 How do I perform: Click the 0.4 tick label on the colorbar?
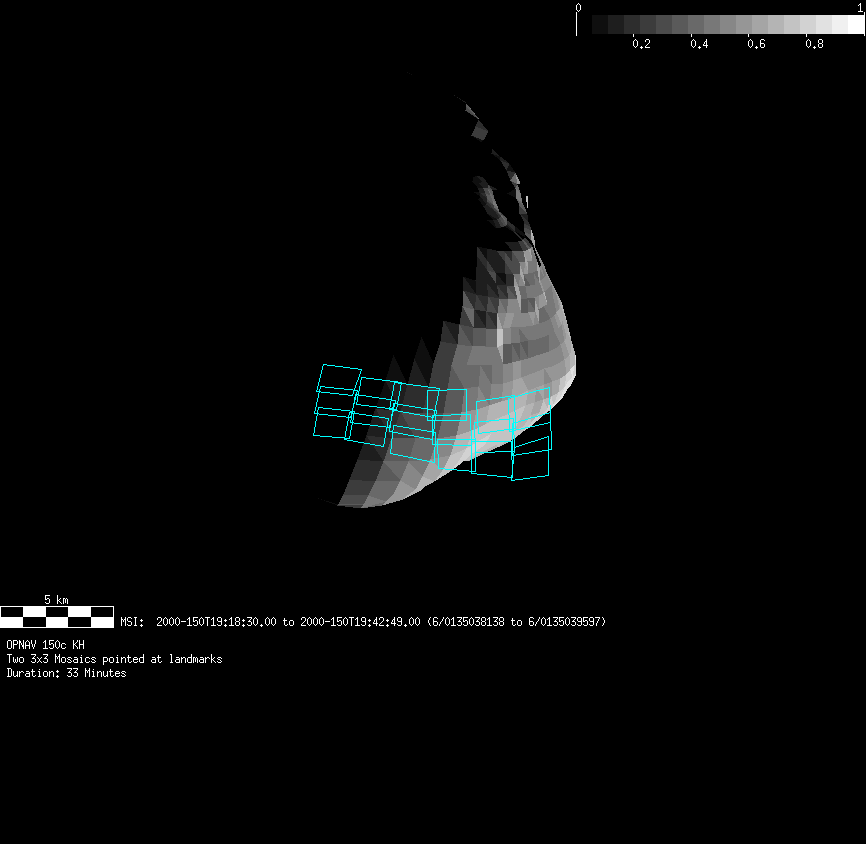(699, 44)
